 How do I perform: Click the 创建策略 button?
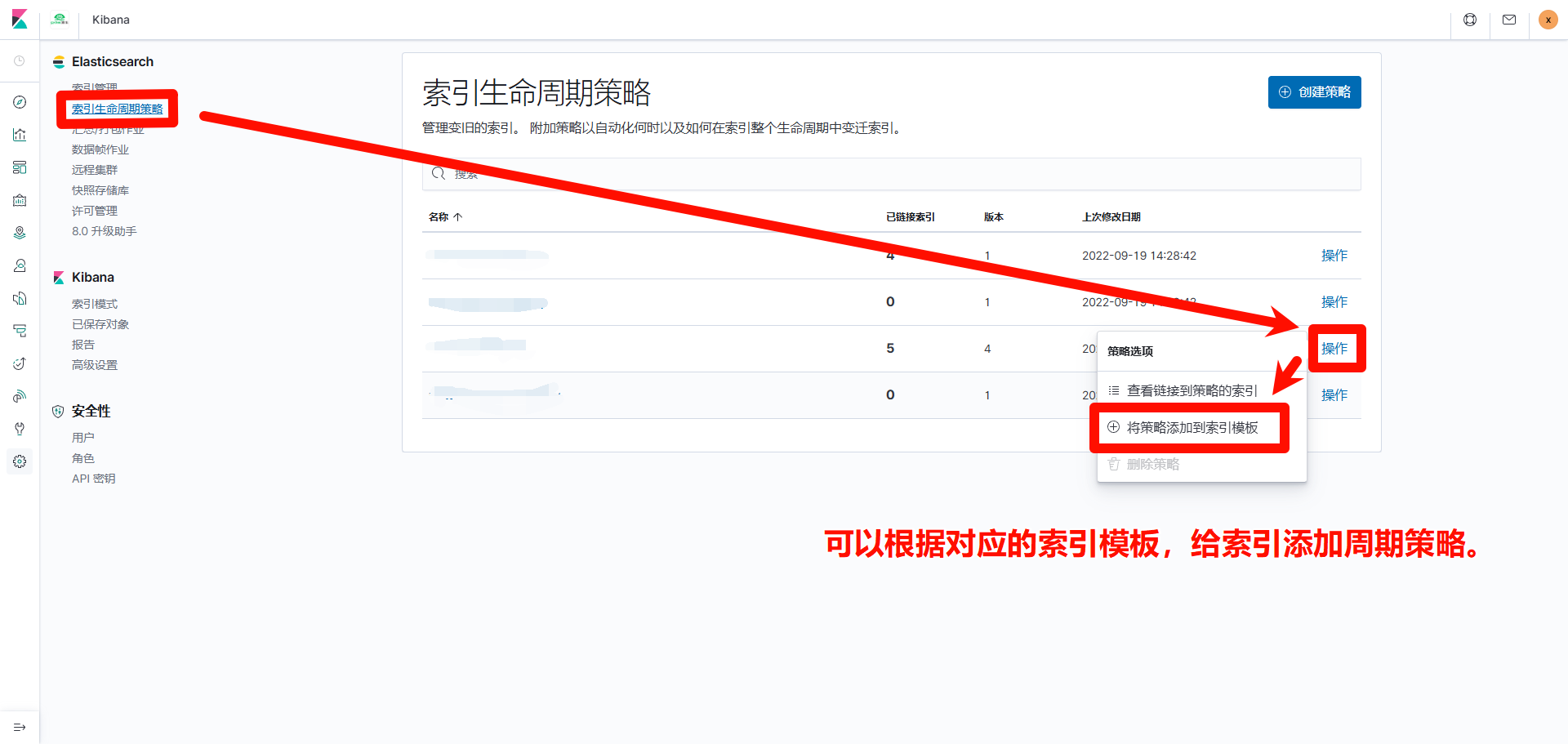(x=1314, y=92)
